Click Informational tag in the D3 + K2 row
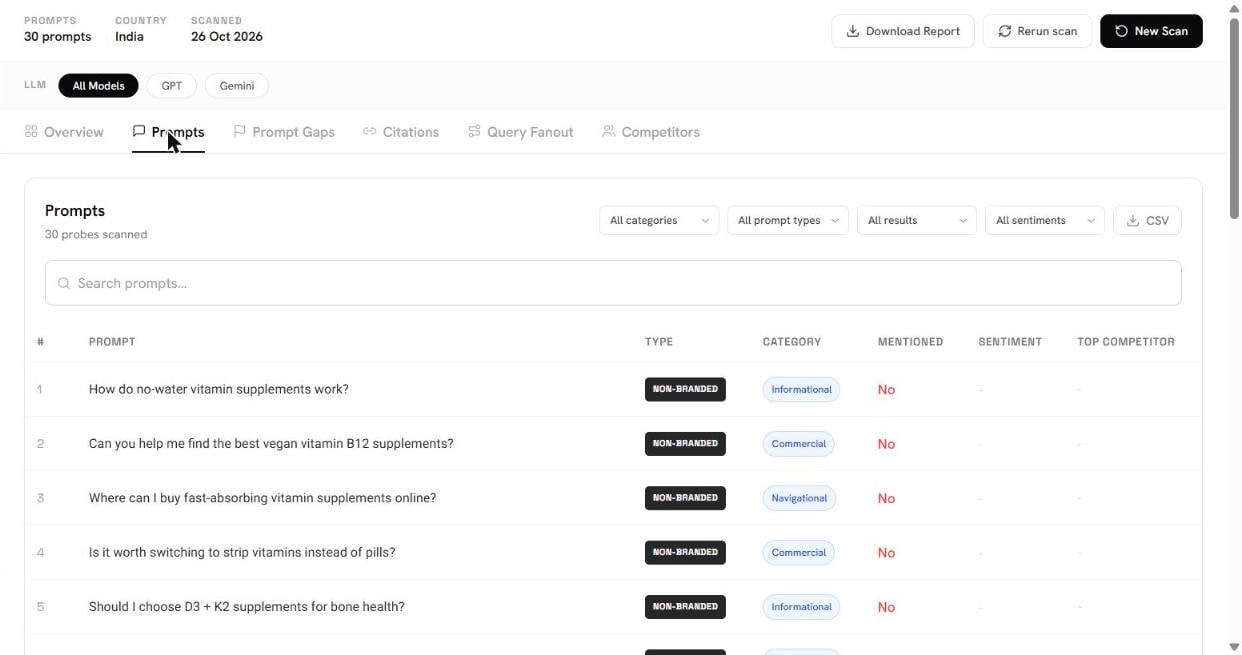 click(801, 607)
